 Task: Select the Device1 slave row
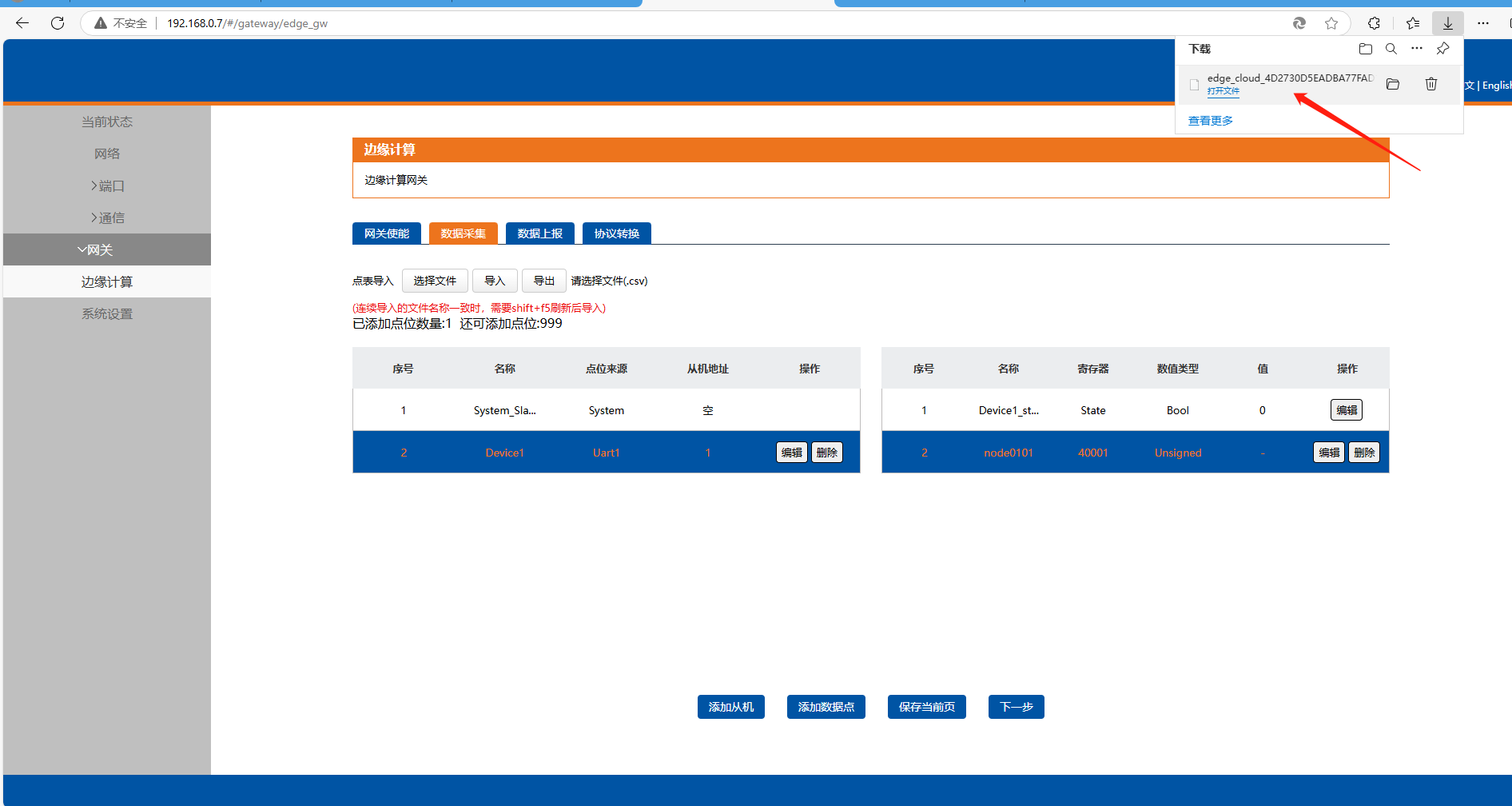pos(504,453)
